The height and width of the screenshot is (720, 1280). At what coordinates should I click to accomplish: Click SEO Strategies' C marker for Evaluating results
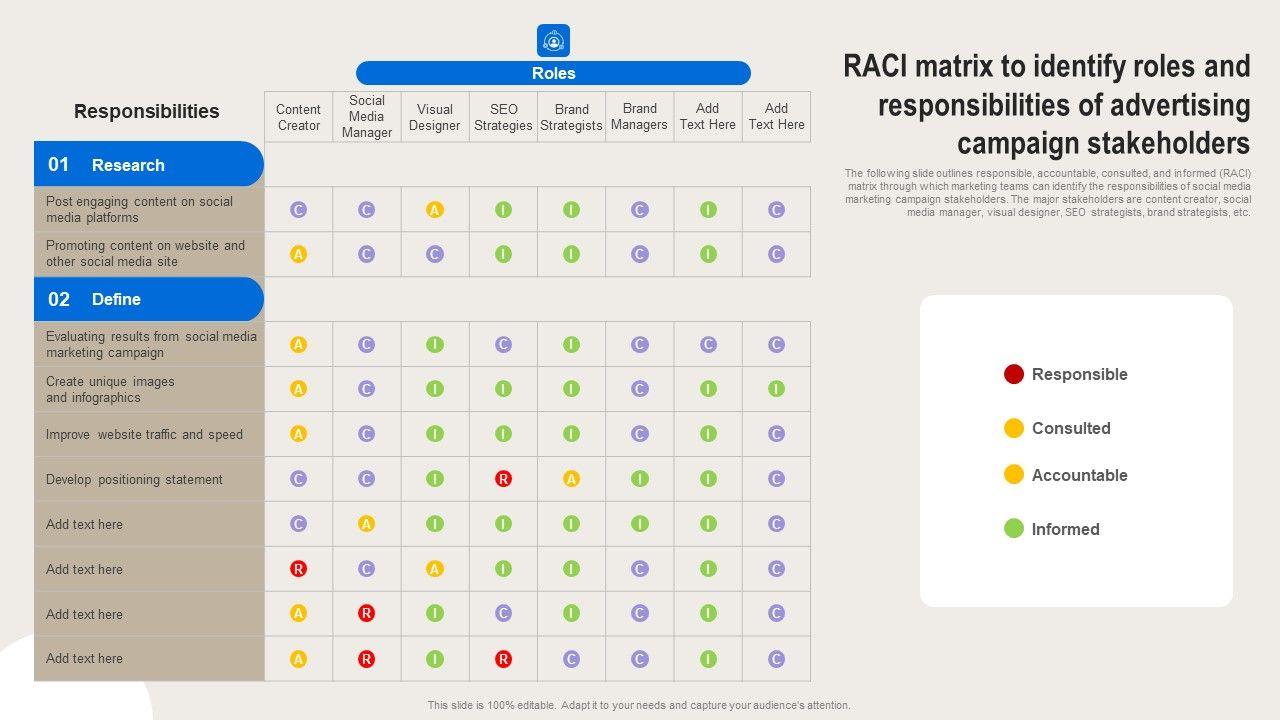(503, 344)
